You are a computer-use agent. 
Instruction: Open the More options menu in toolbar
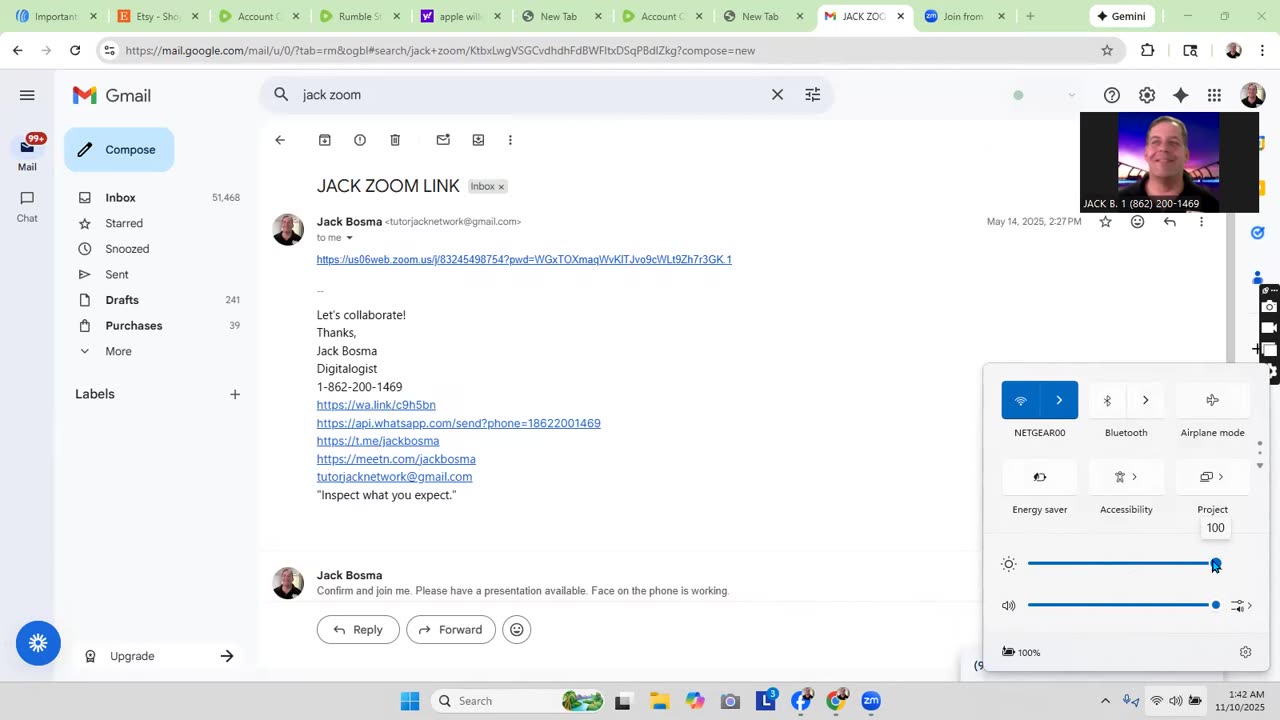(x=510, y=140)
